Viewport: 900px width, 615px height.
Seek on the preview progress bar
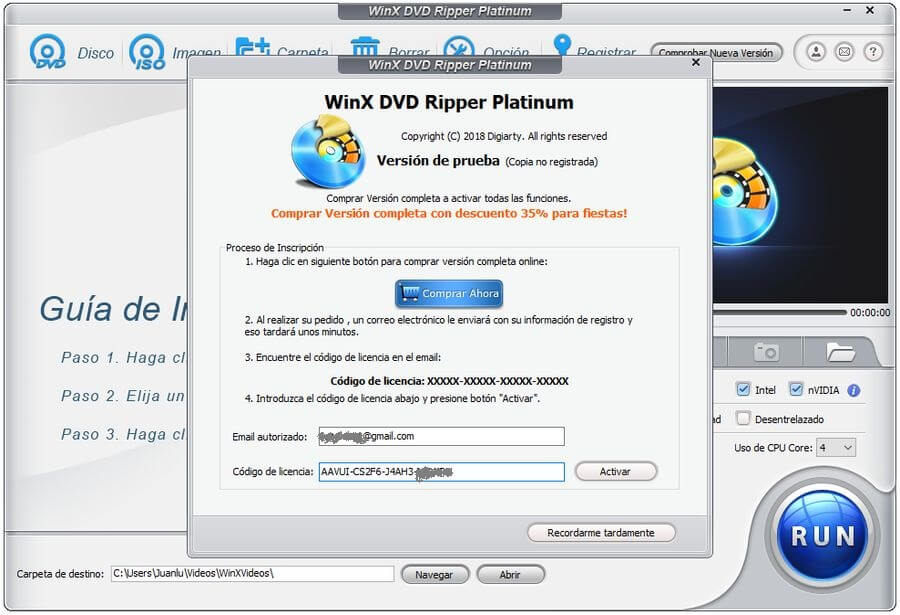779,312
